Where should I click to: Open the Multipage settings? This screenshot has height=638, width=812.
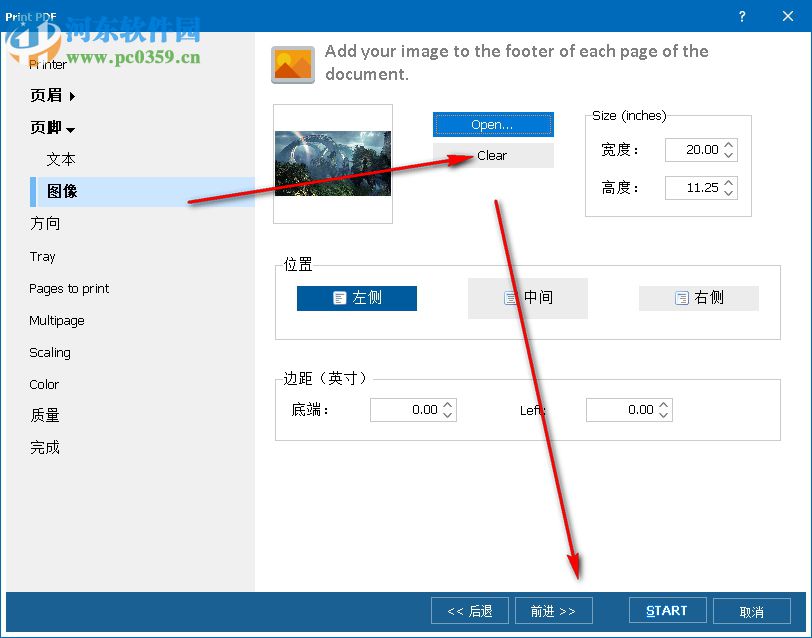coord(56,320)
